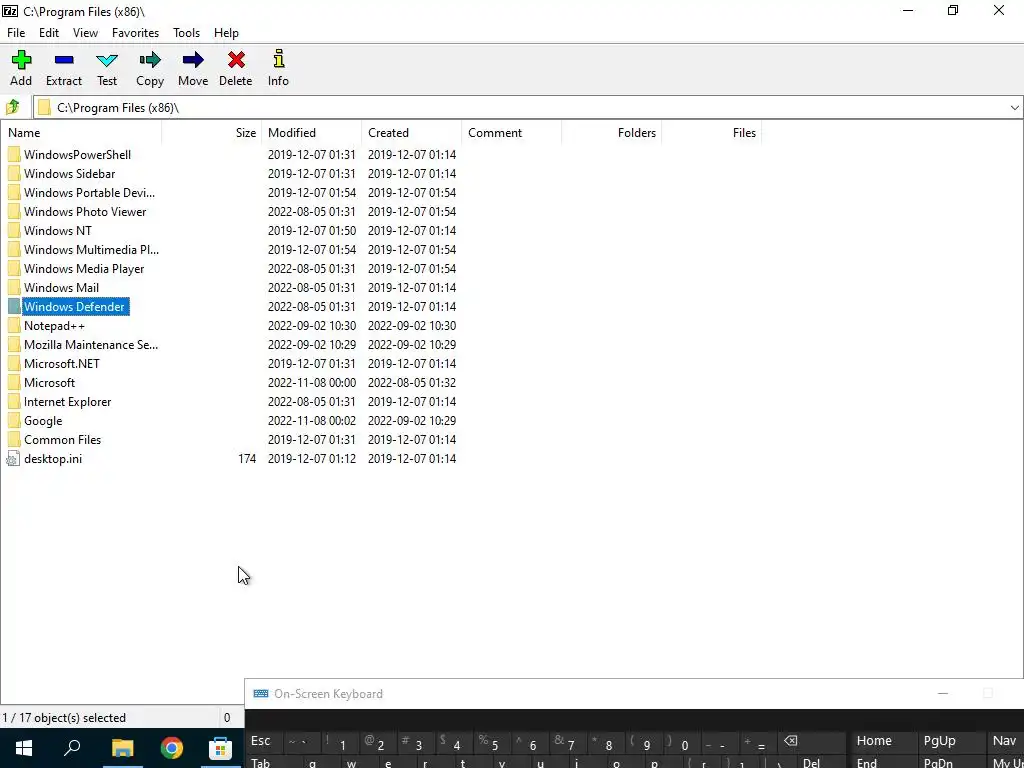Click the Common Files folder icon
This screenshot has width=1024, height=768.
click(14, 440)
